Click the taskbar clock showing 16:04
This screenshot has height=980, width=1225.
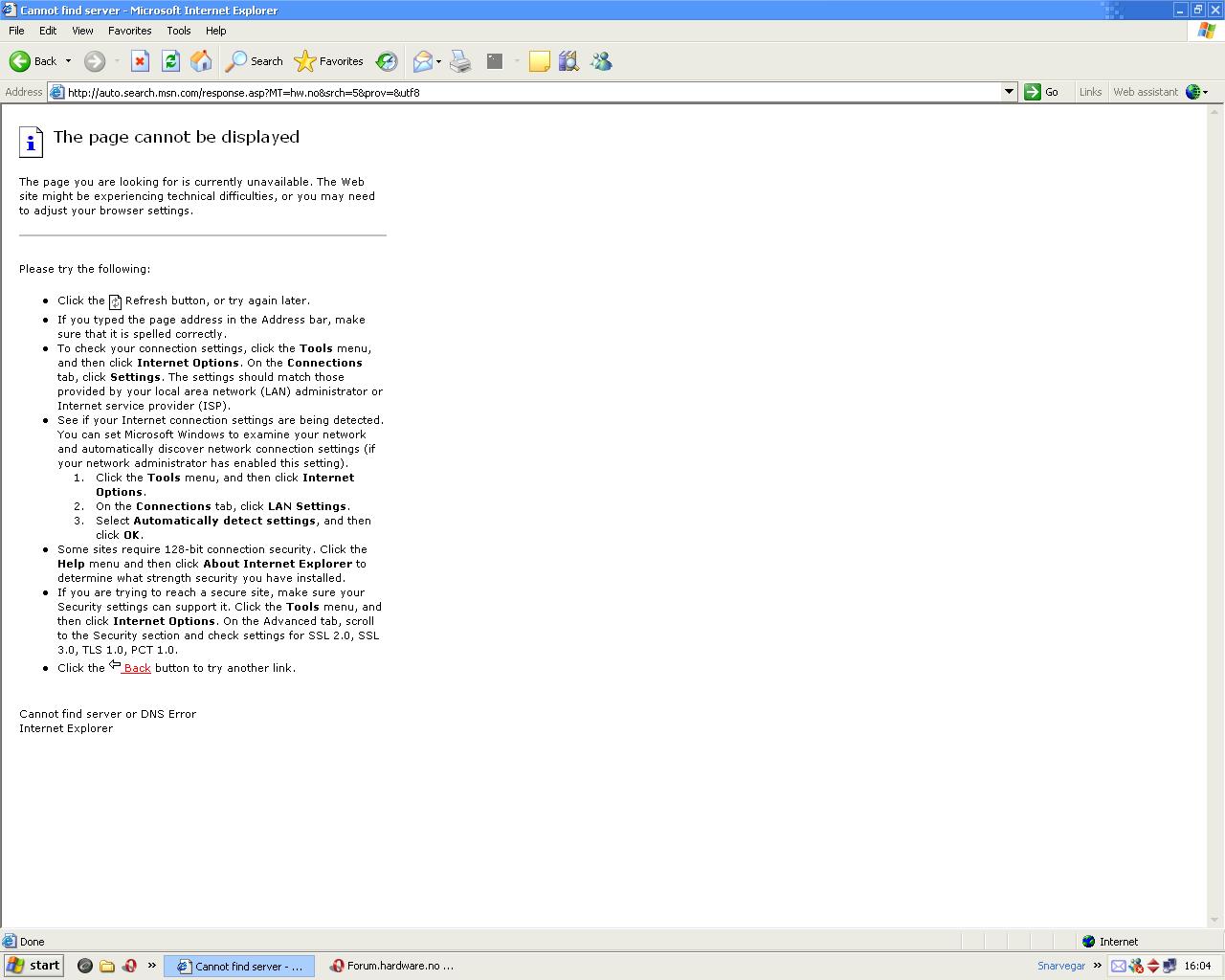tap(1197, 966)
